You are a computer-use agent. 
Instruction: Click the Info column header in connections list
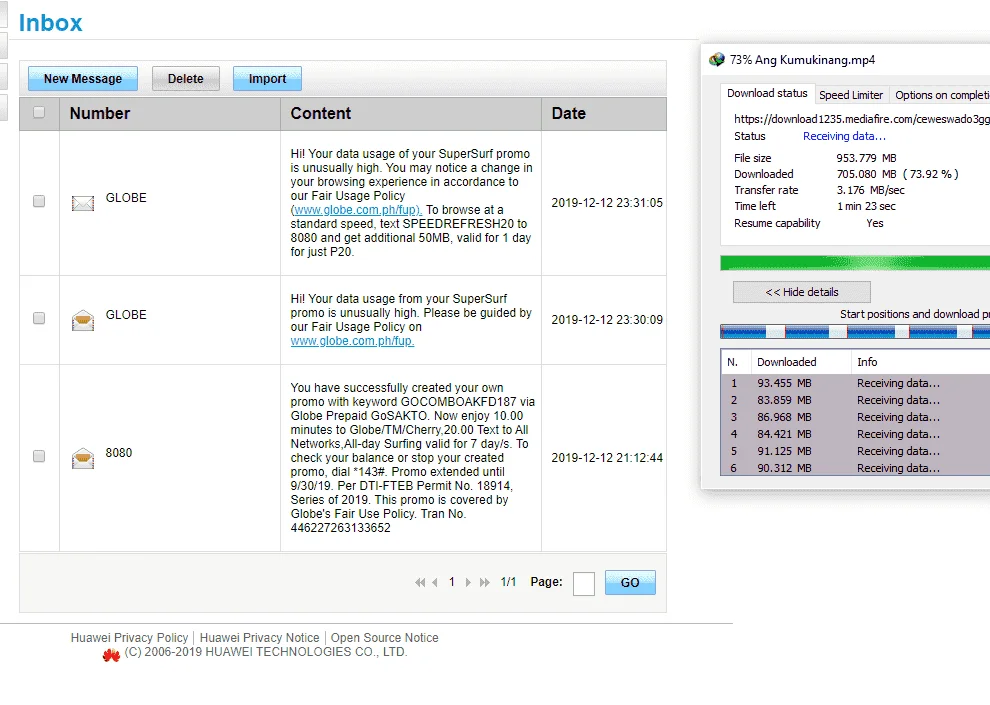tap(921, 362)
